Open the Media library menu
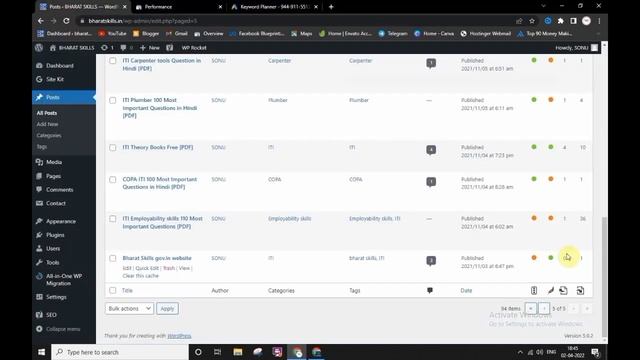This screenshot has width=640, height=360. [54, 162]
